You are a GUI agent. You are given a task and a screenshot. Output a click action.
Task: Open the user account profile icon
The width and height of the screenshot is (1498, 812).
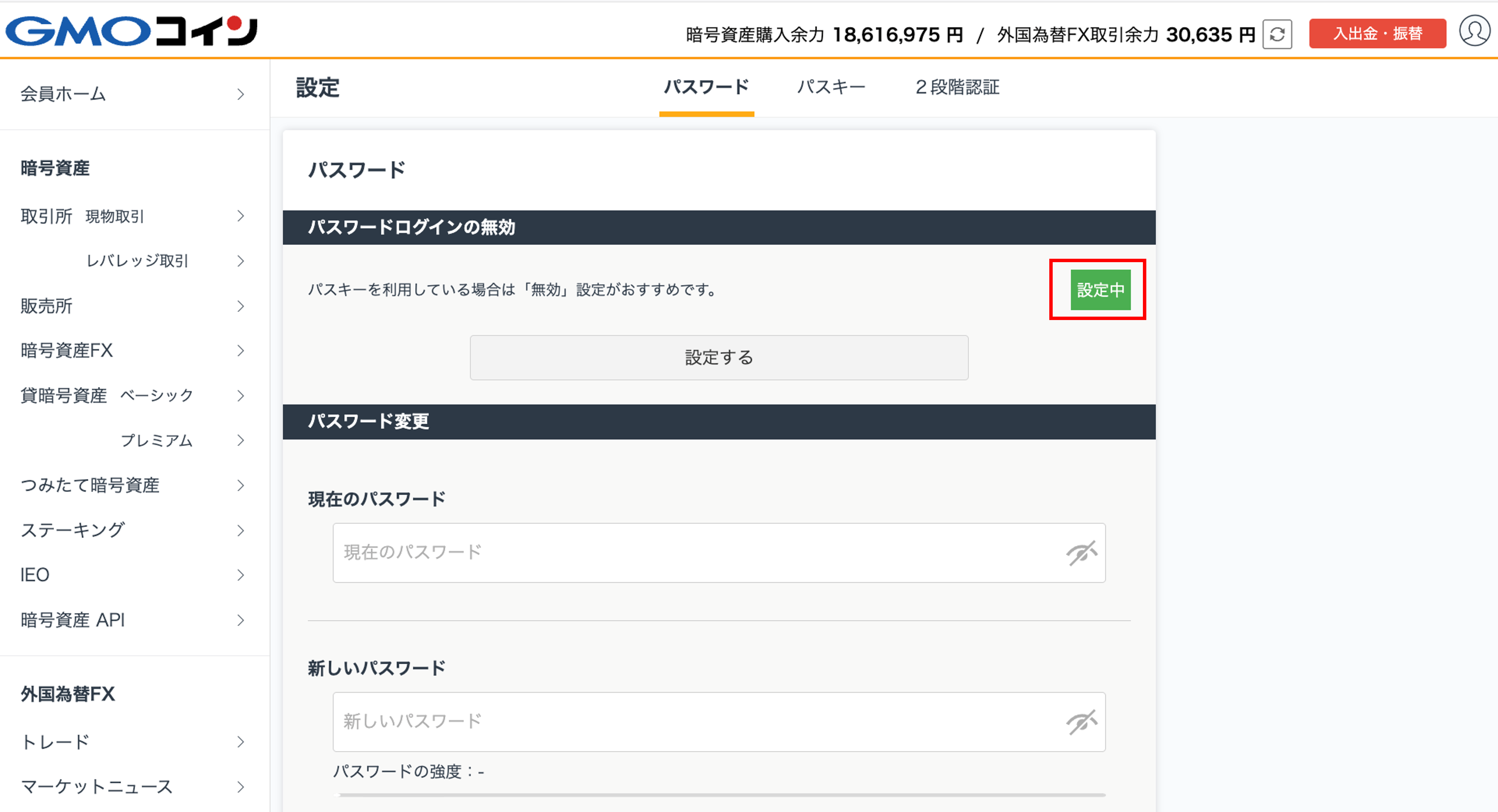1475,31
